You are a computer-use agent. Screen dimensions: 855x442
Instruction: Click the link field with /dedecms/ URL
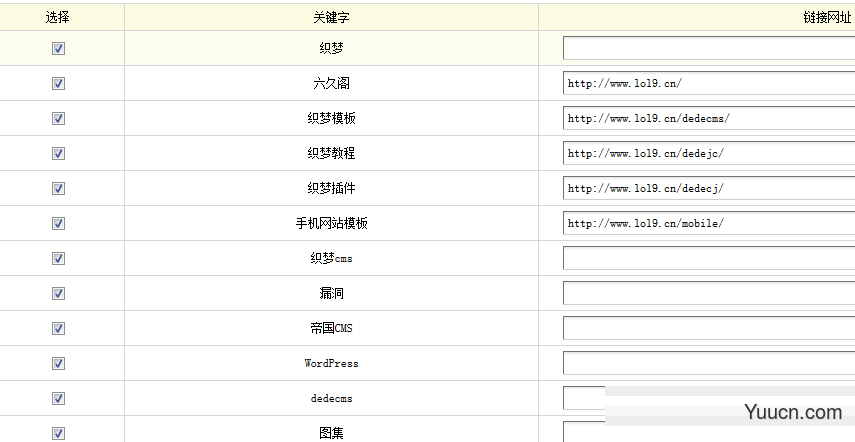[709, 118]
